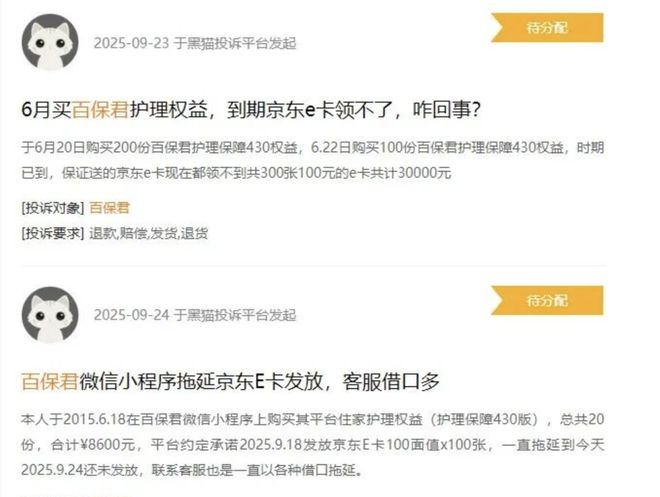Viewport: 660px width, 497px height.
Task: Click the divider line between the two complaints
Action: point(314,266)
